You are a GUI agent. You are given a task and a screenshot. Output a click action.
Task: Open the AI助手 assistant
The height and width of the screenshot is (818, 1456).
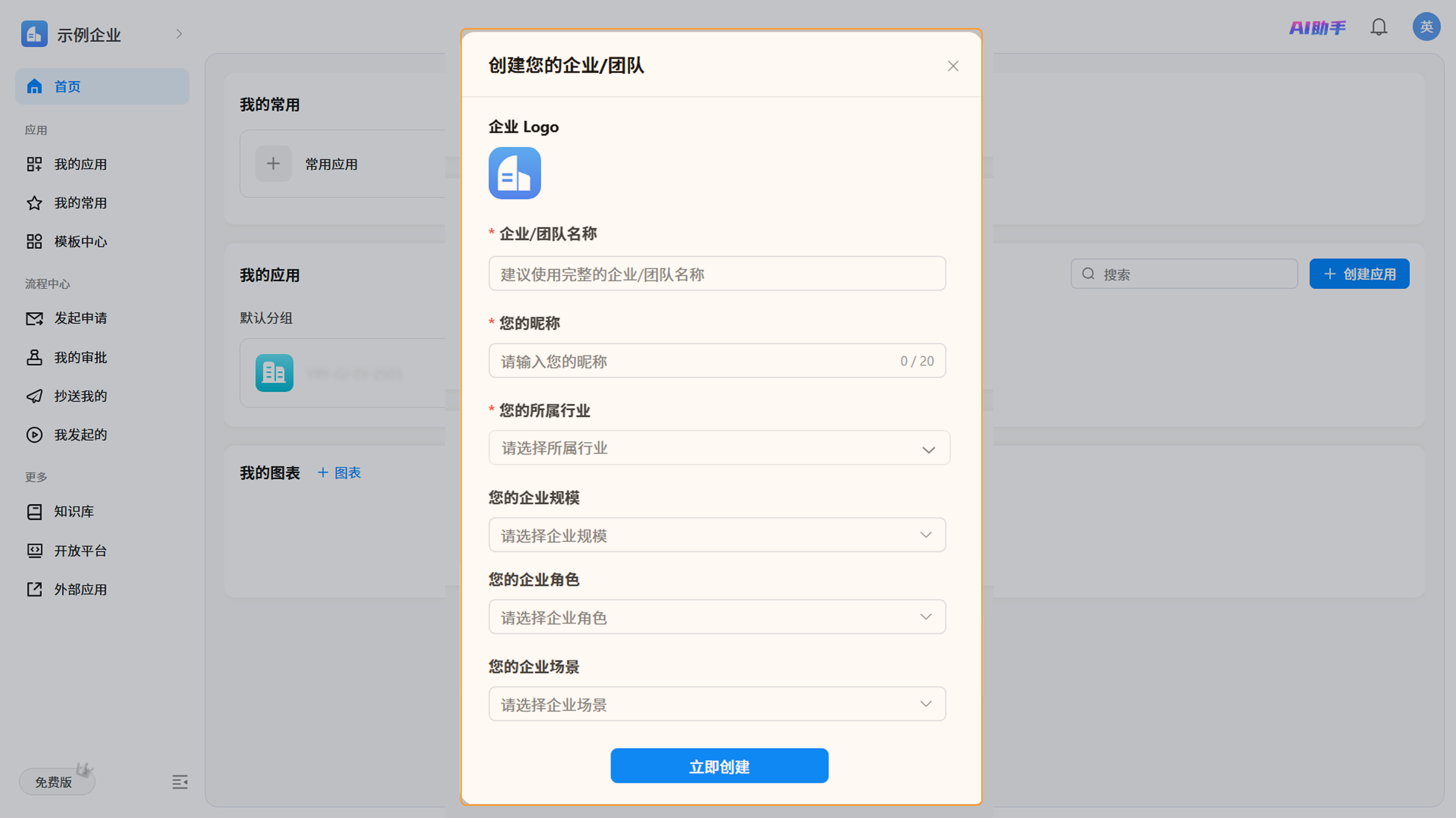(1317, 27)
